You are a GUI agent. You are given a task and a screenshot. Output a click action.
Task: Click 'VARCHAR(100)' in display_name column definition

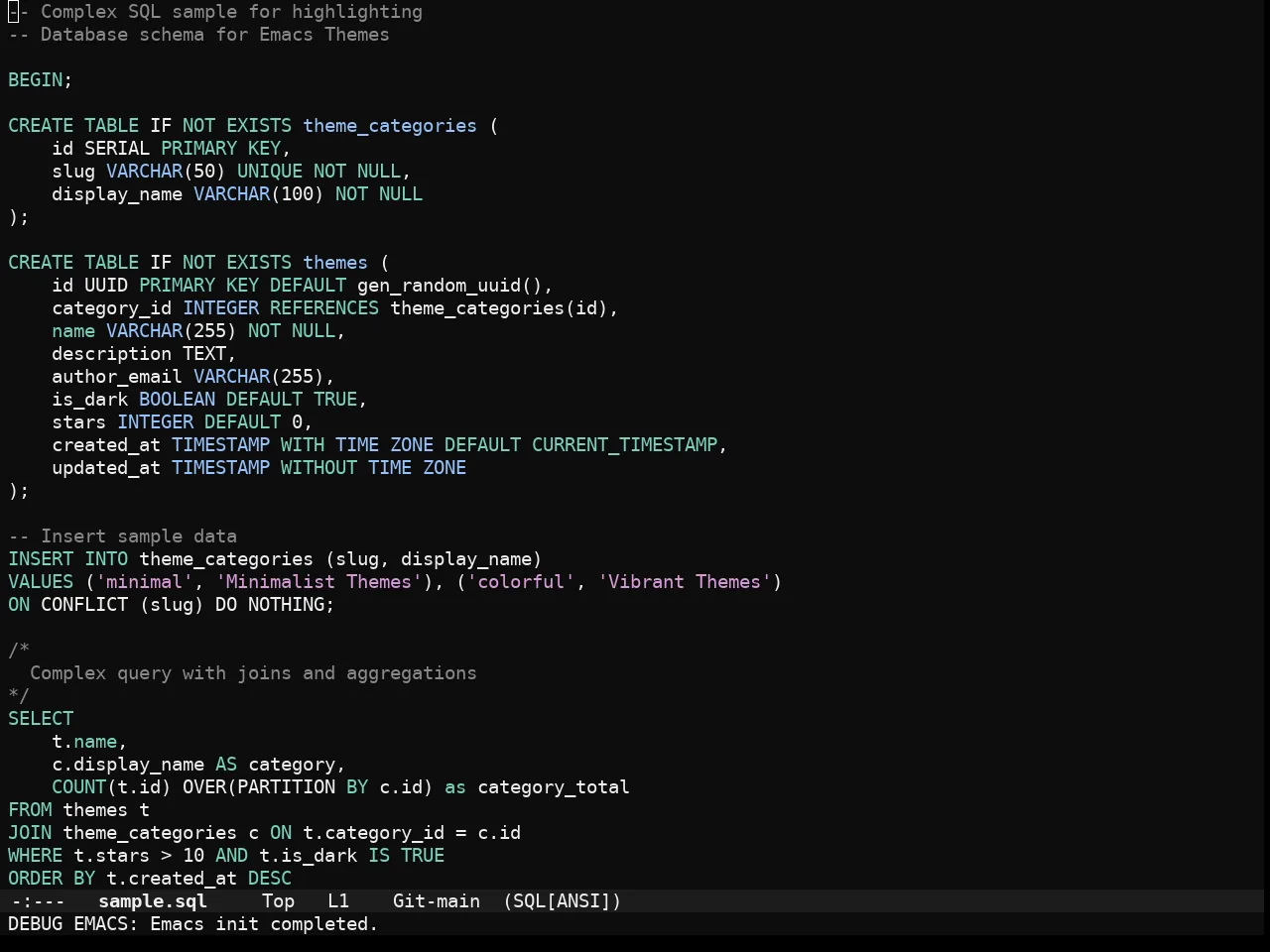(259, 194)
